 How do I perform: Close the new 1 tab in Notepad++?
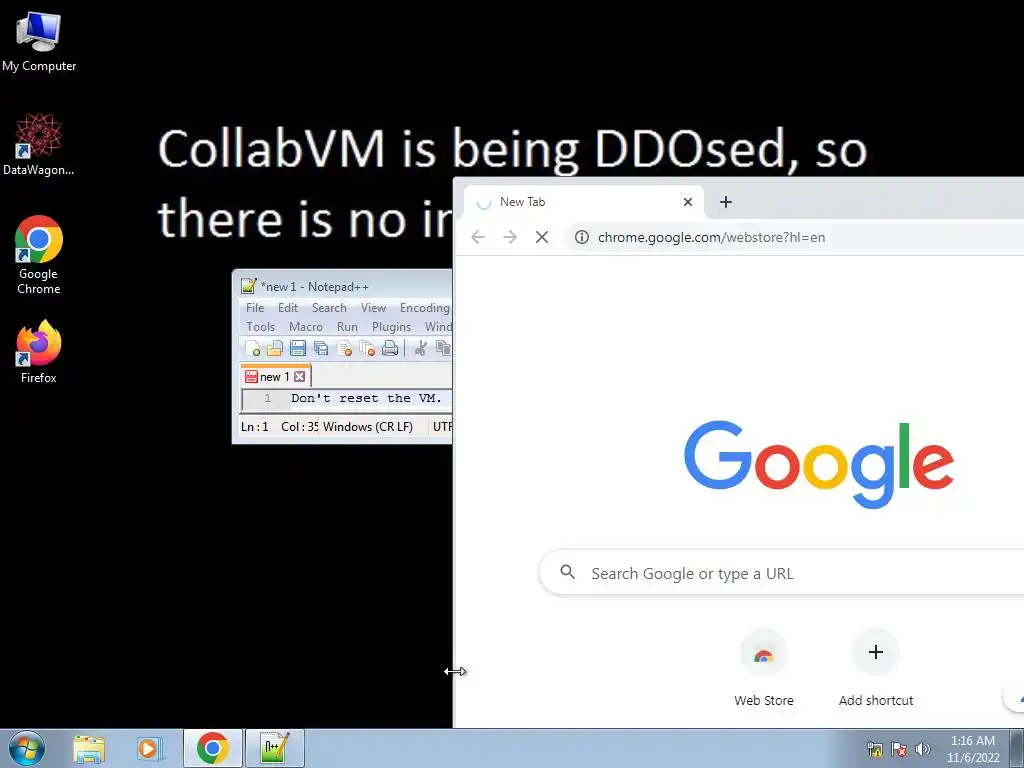(299, 377)
